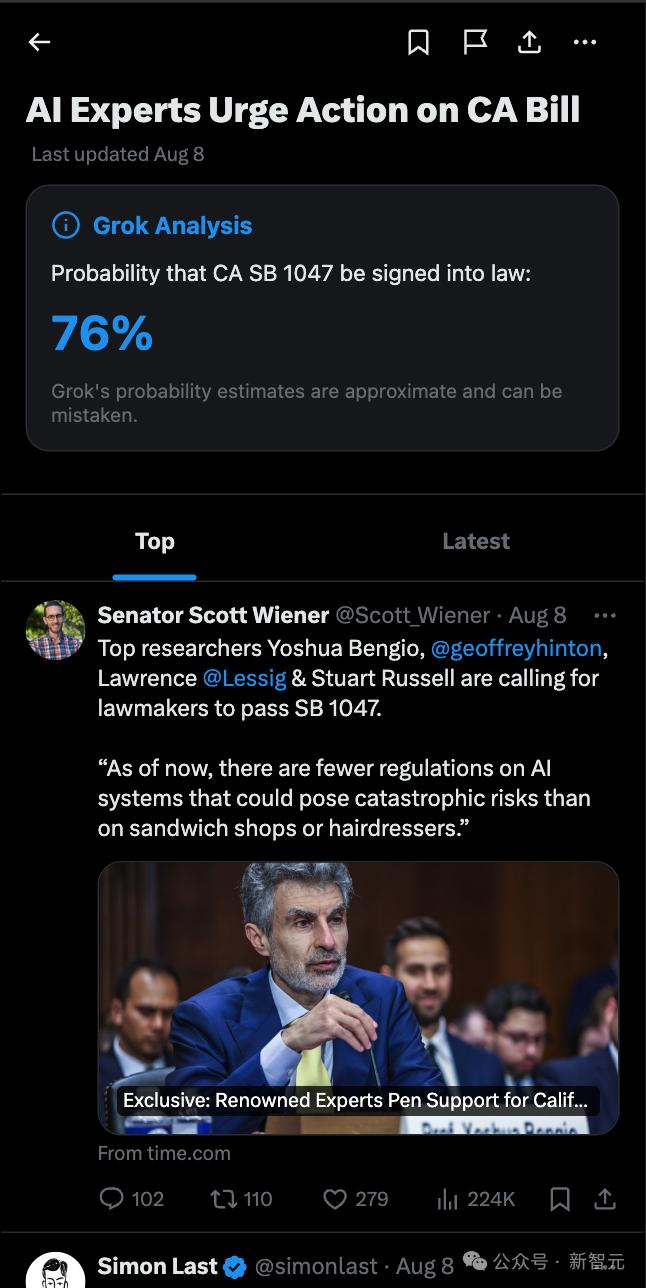Open Simon Last's profile name
Image resolution: width=646 pixels, height=1288 pixels.
pos(157,1267)
